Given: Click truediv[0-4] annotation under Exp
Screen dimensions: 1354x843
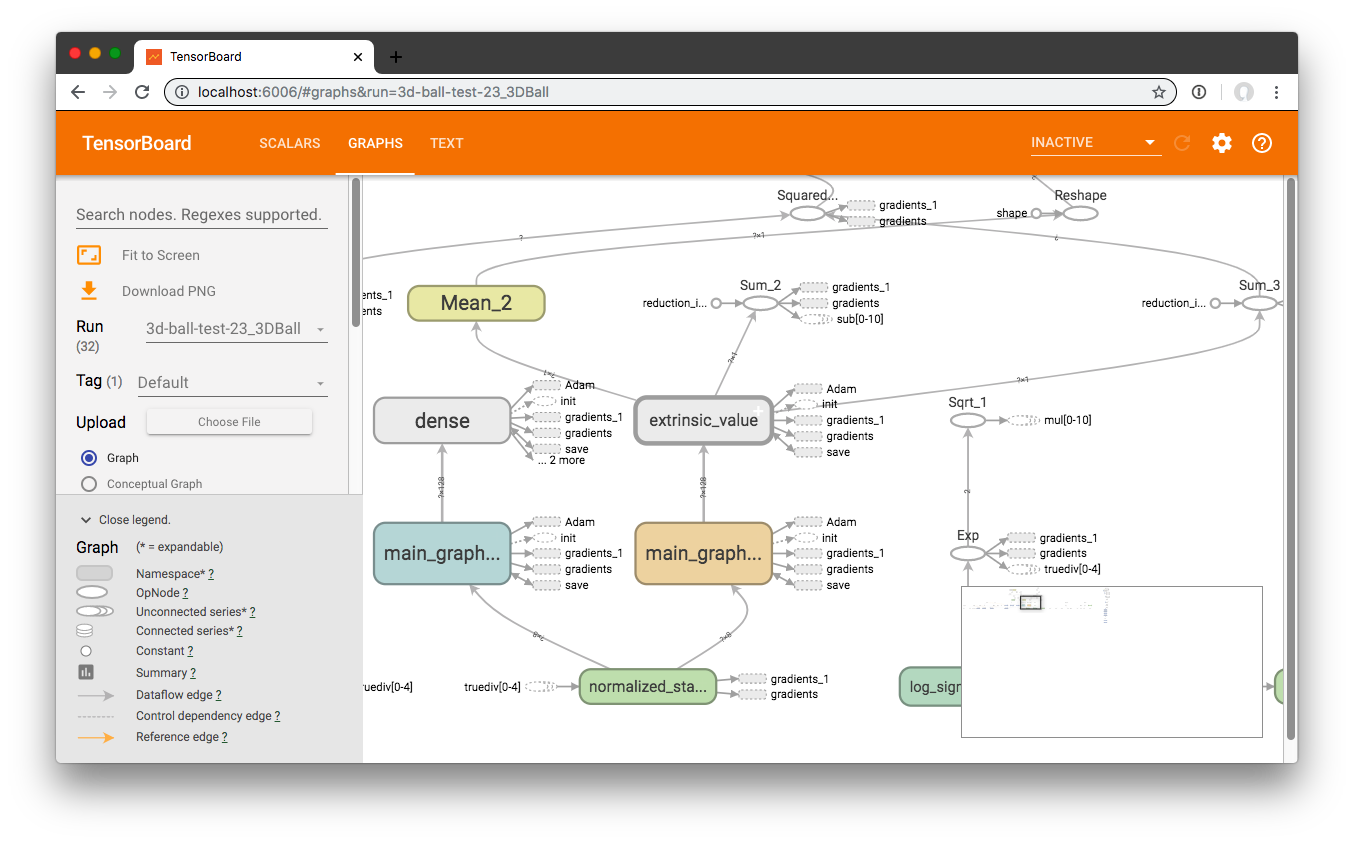Looking at the screenshot, I should (1072, 569).
